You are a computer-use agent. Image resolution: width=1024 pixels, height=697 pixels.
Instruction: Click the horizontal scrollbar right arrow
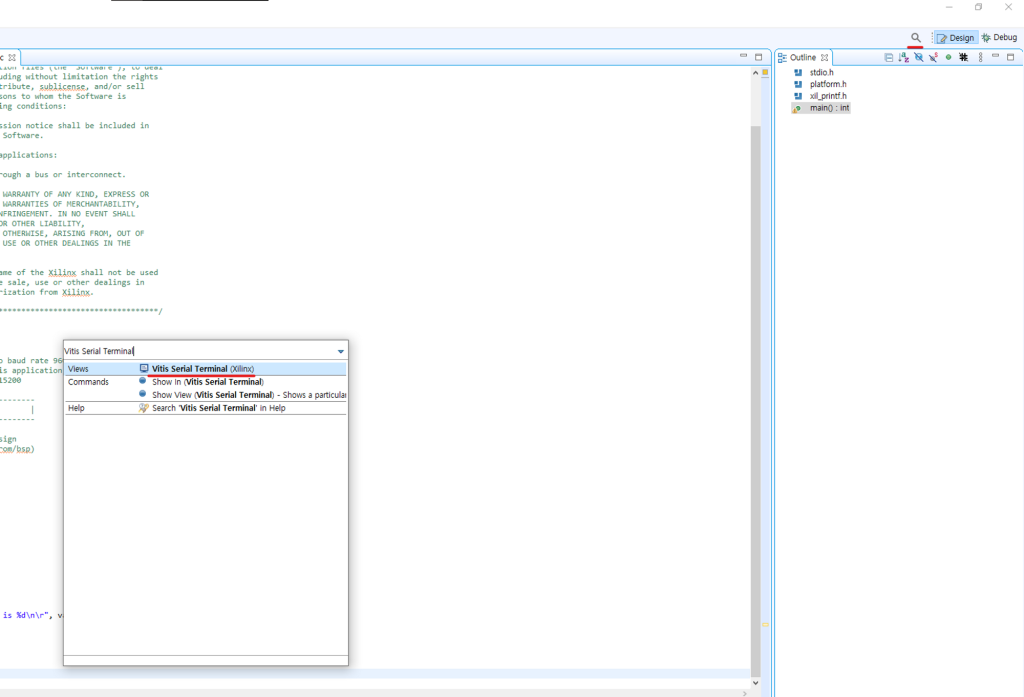[x=744, y=693]
